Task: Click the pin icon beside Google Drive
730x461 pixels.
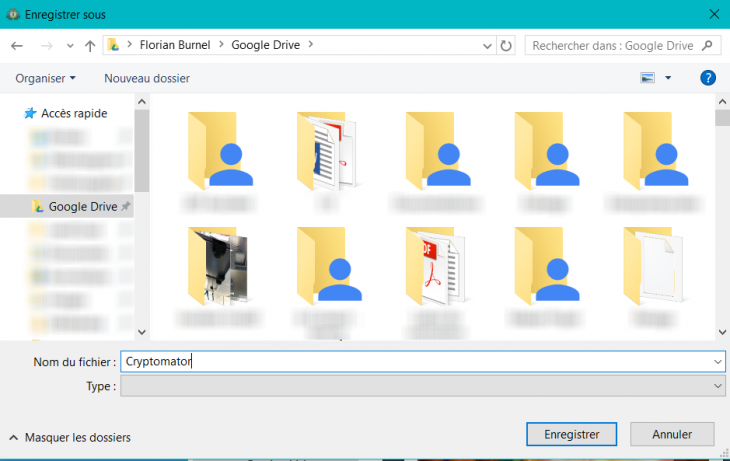Action: tap(126, 206)
